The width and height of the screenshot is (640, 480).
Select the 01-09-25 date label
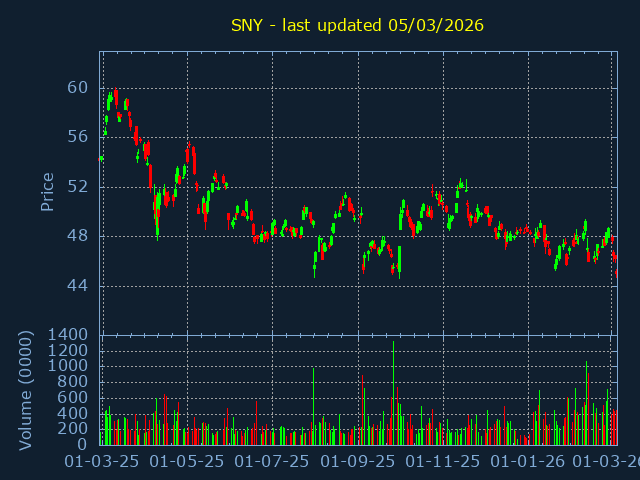[x=358, y=462]
